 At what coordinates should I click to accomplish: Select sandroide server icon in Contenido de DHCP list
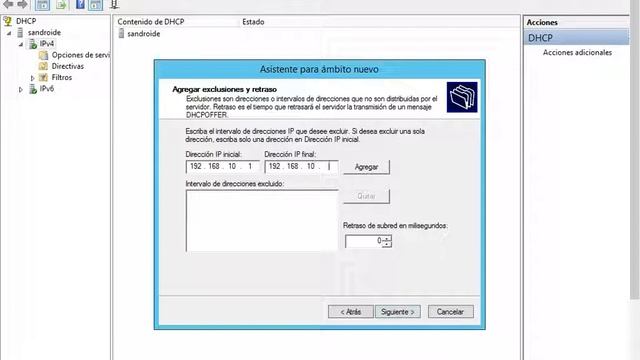click(121, 33)
